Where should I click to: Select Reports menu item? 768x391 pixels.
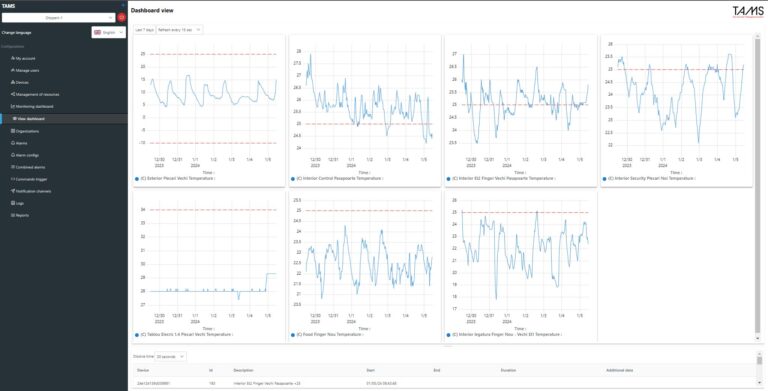click(20, 215)
